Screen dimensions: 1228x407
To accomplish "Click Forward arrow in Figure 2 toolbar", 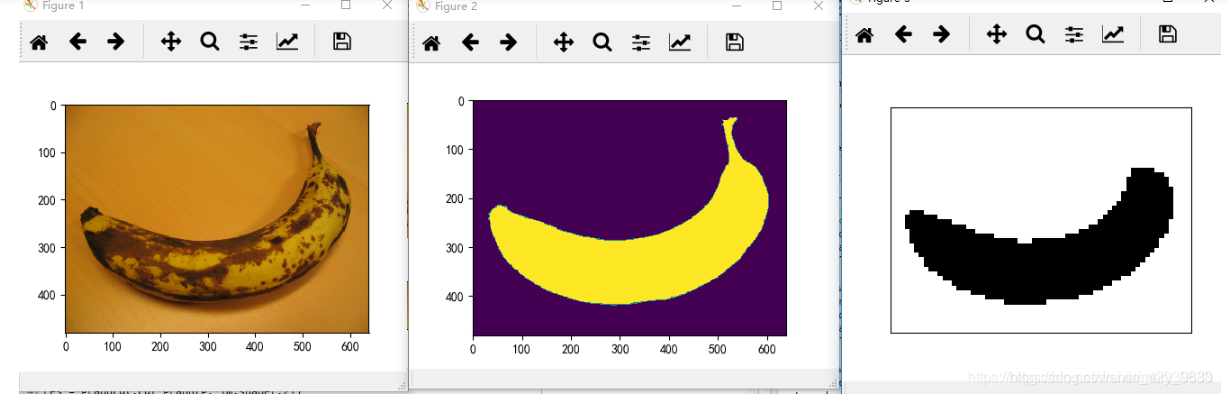I will pos(508,42).
